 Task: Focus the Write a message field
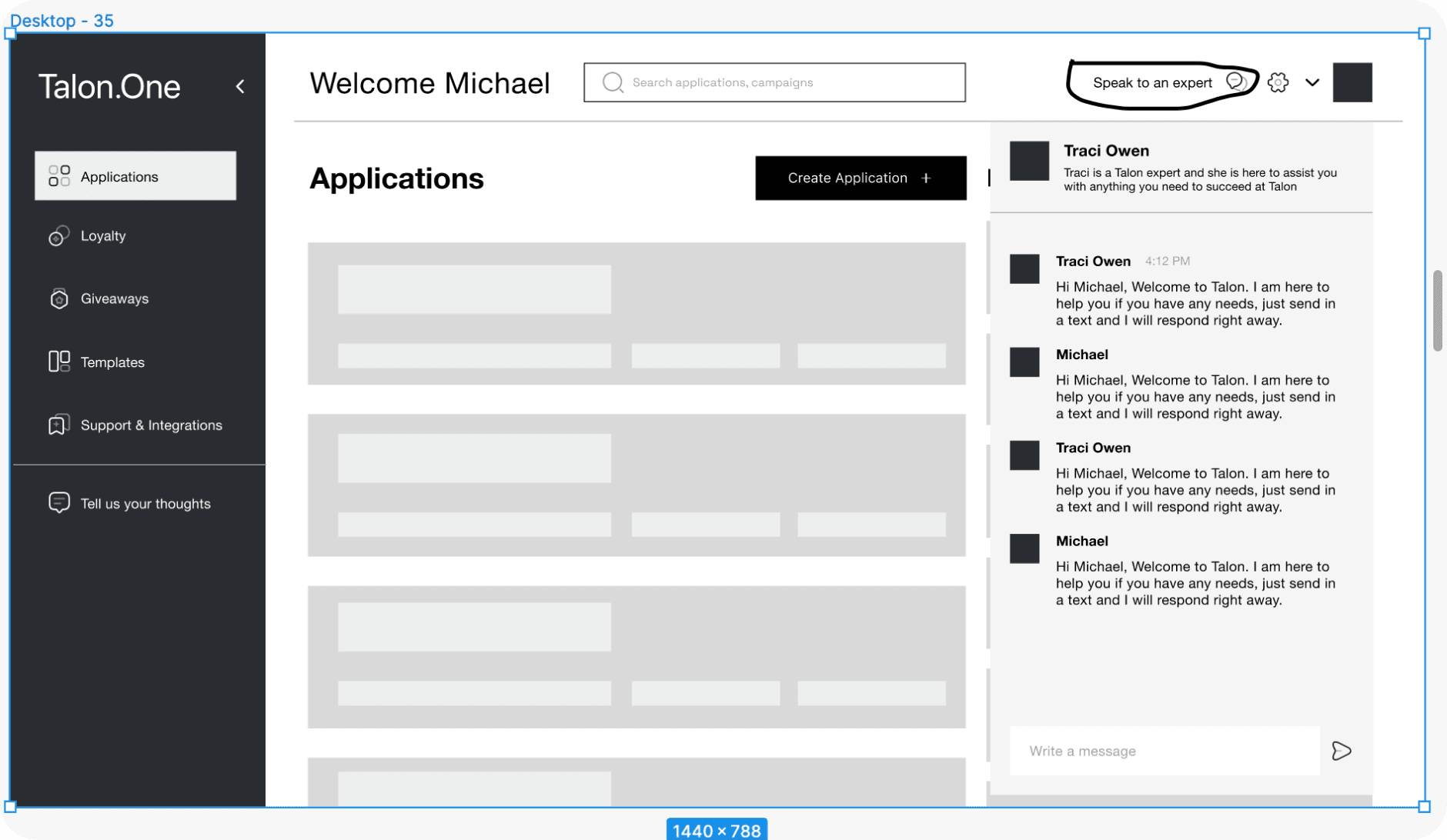click(1165, 751)
